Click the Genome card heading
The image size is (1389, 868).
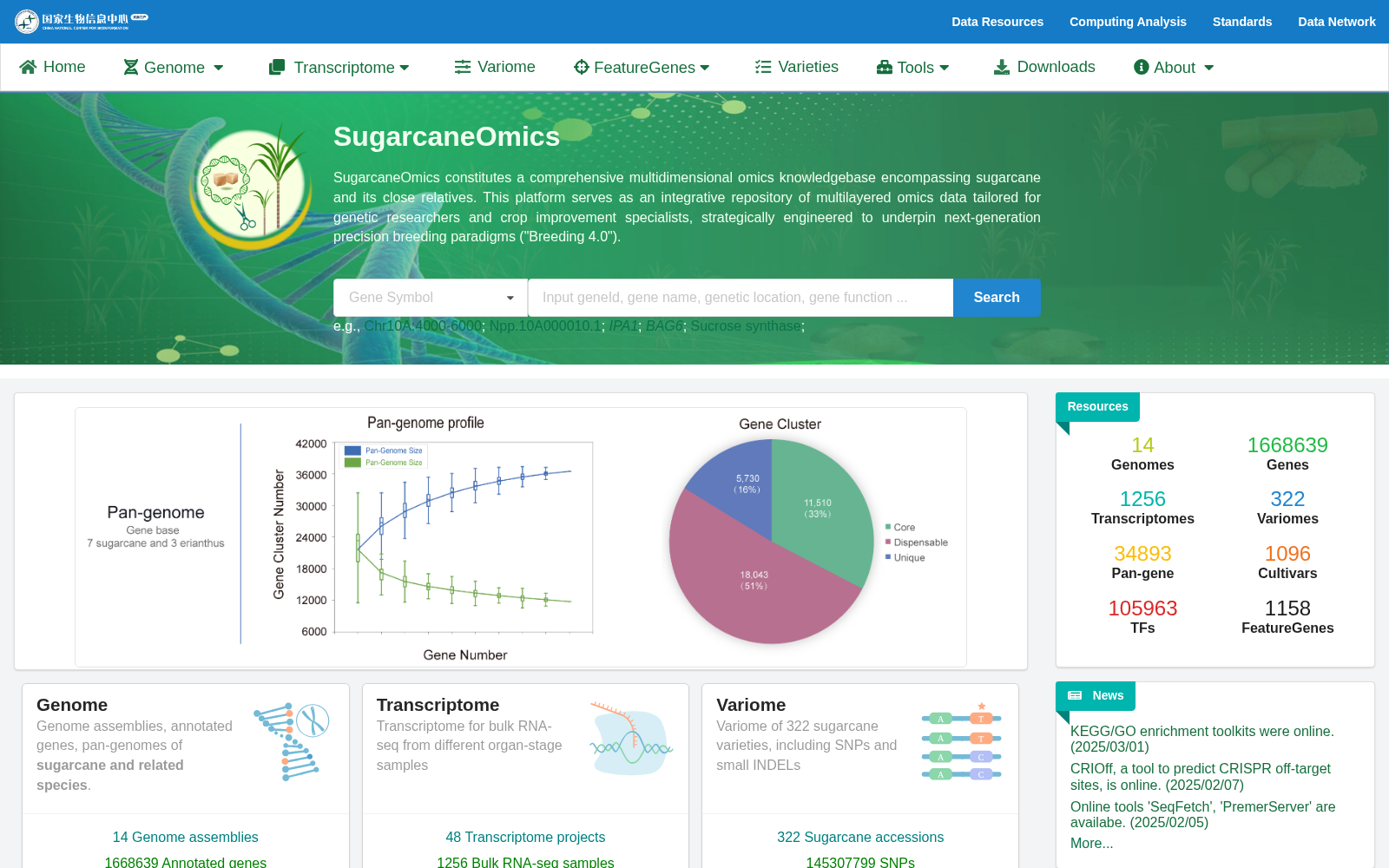coord(72,705)
